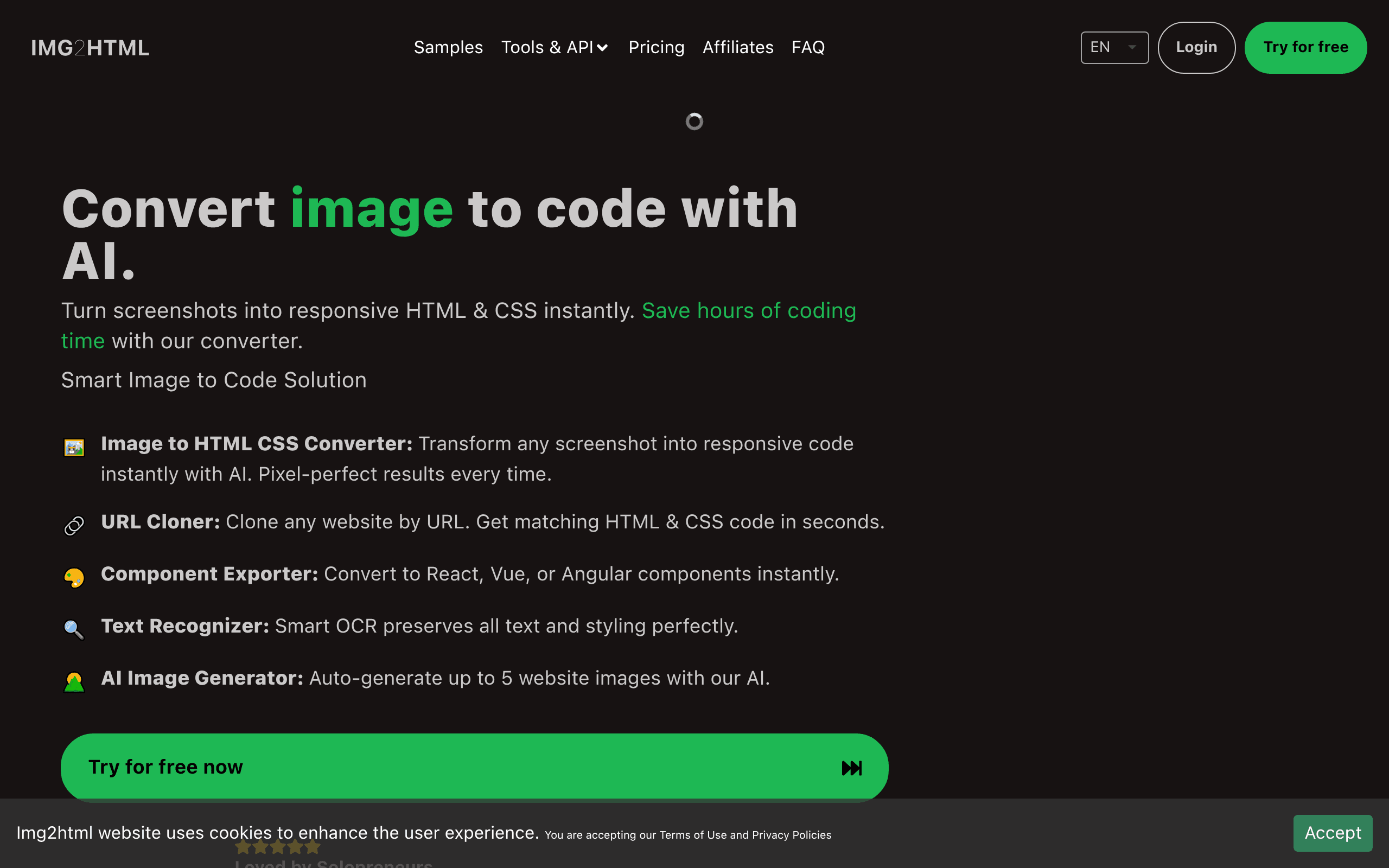Open the EN language dropdown
The image size is (1389, 868).
(x=1114, y=48)
